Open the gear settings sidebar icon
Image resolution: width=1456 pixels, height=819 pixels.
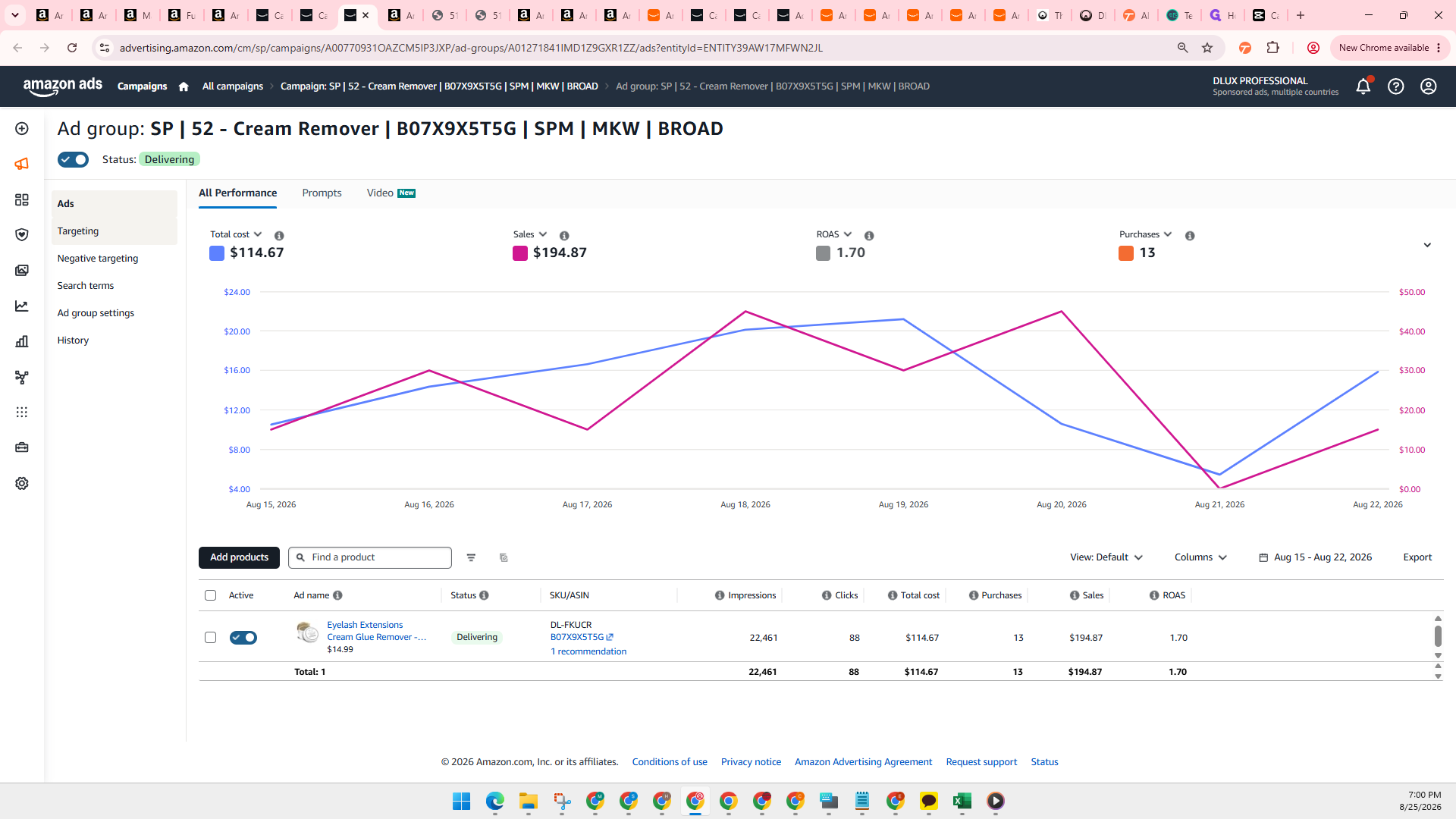tap(22, 483)
